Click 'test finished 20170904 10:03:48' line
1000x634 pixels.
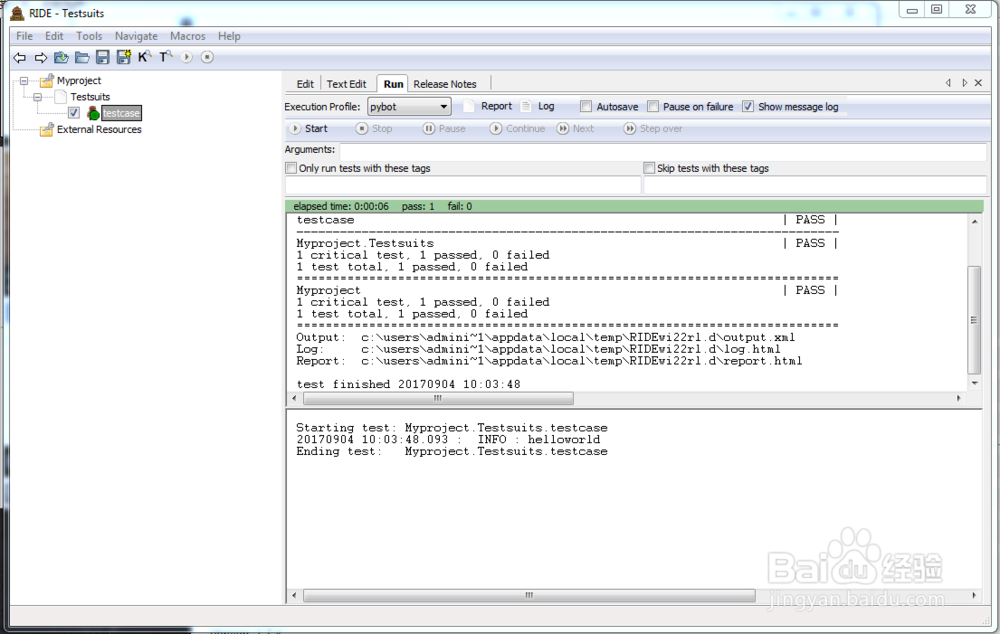pos(408,385)
